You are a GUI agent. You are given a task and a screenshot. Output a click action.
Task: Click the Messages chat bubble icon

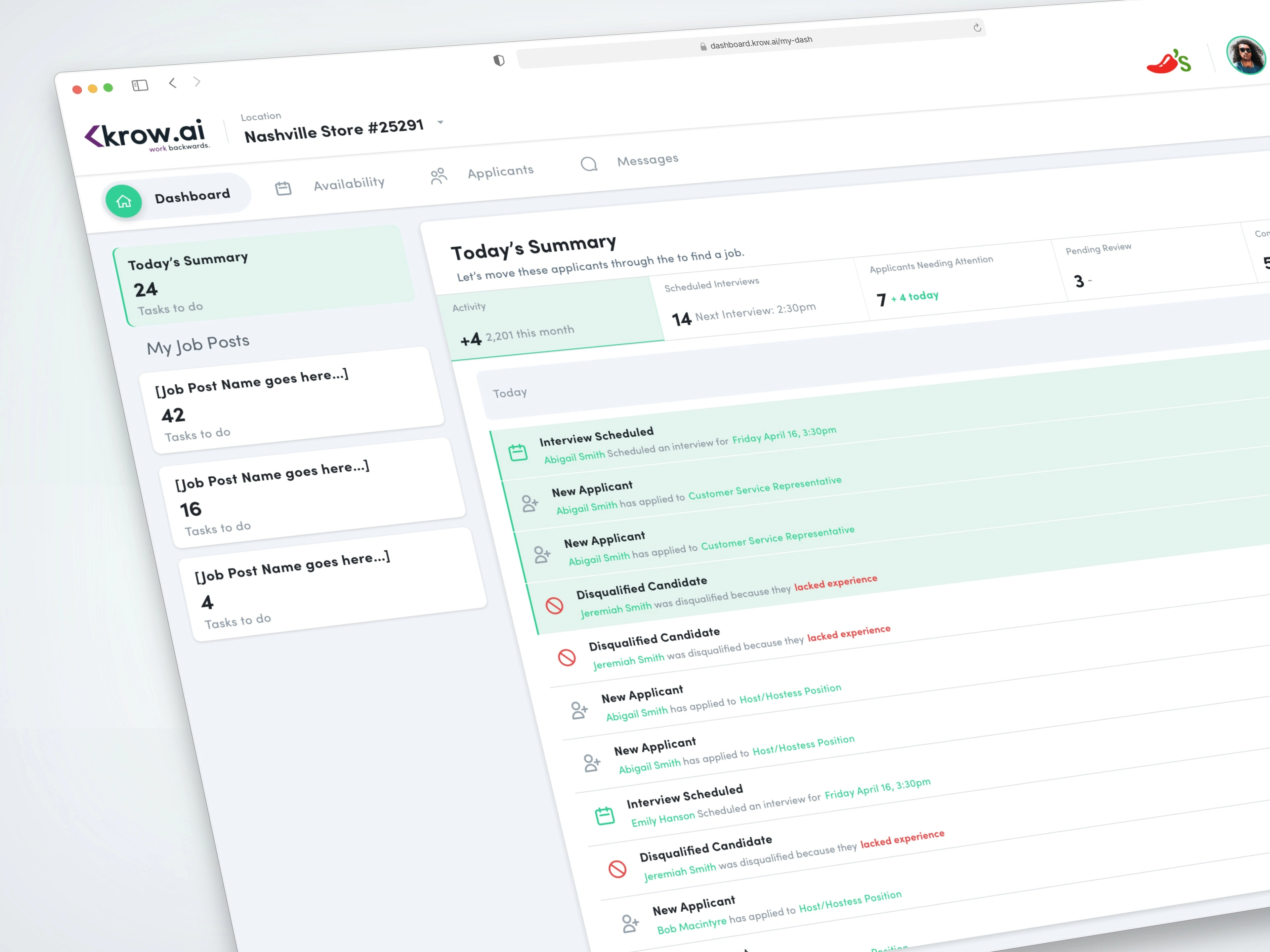589,164
